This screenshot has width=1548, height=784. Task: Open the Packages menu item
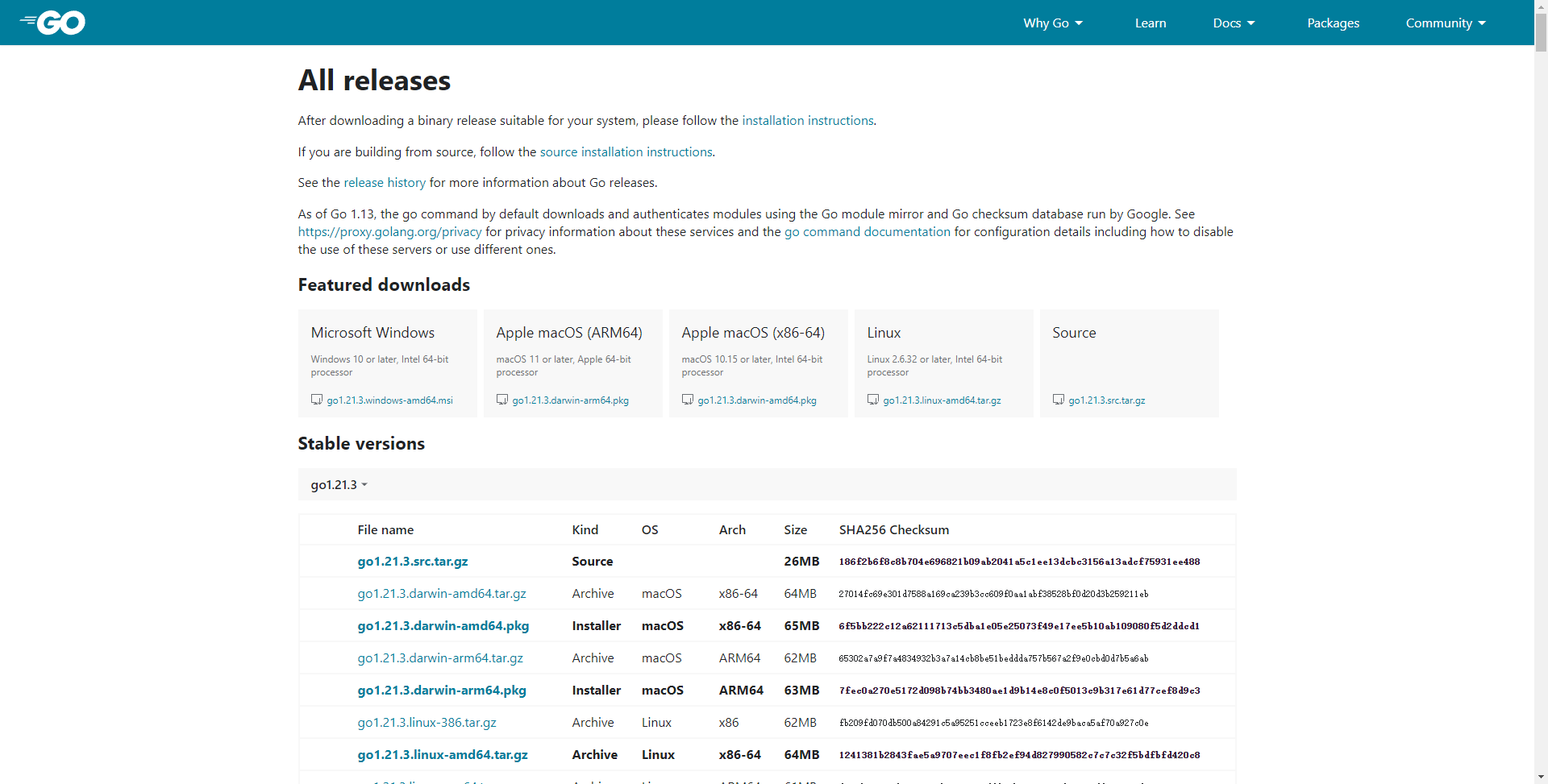click(1333, 23)
